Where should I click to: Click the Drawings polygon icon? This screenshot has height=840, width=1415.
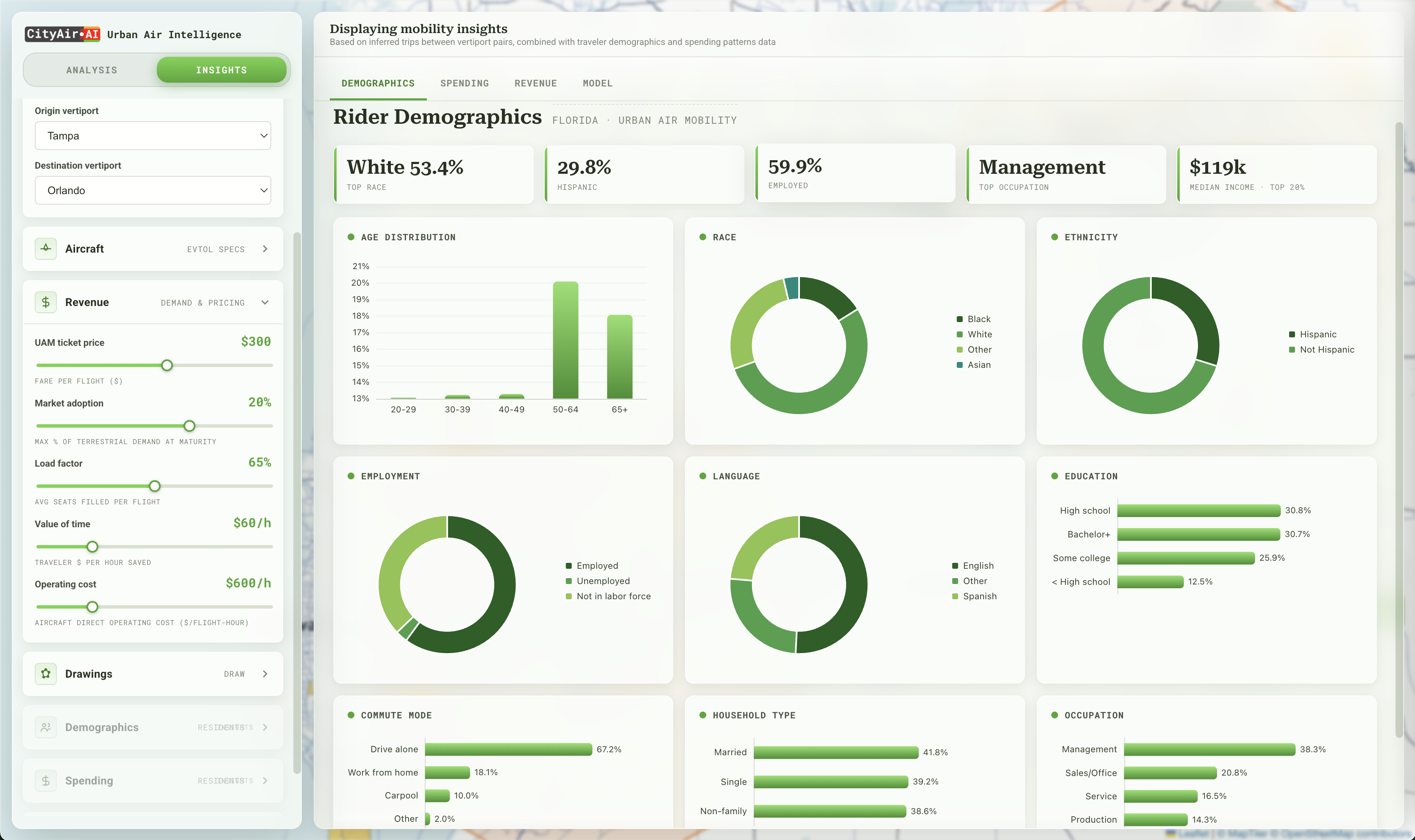46,673
